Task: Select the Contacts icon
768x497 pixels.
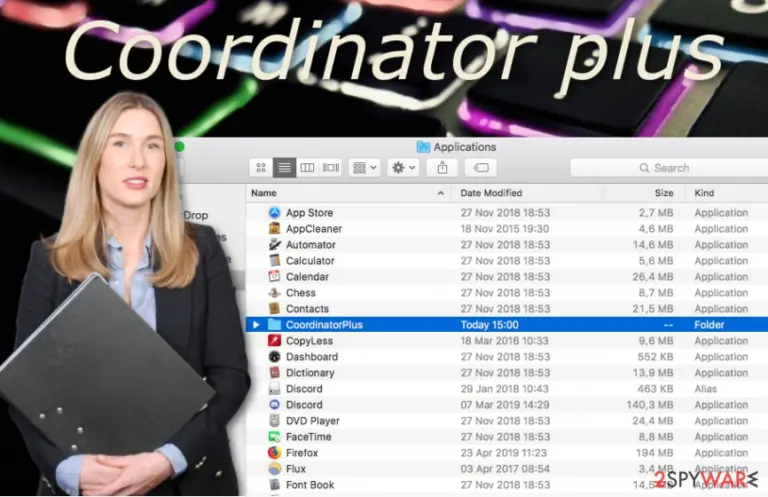Action: [x=274, y=308]
